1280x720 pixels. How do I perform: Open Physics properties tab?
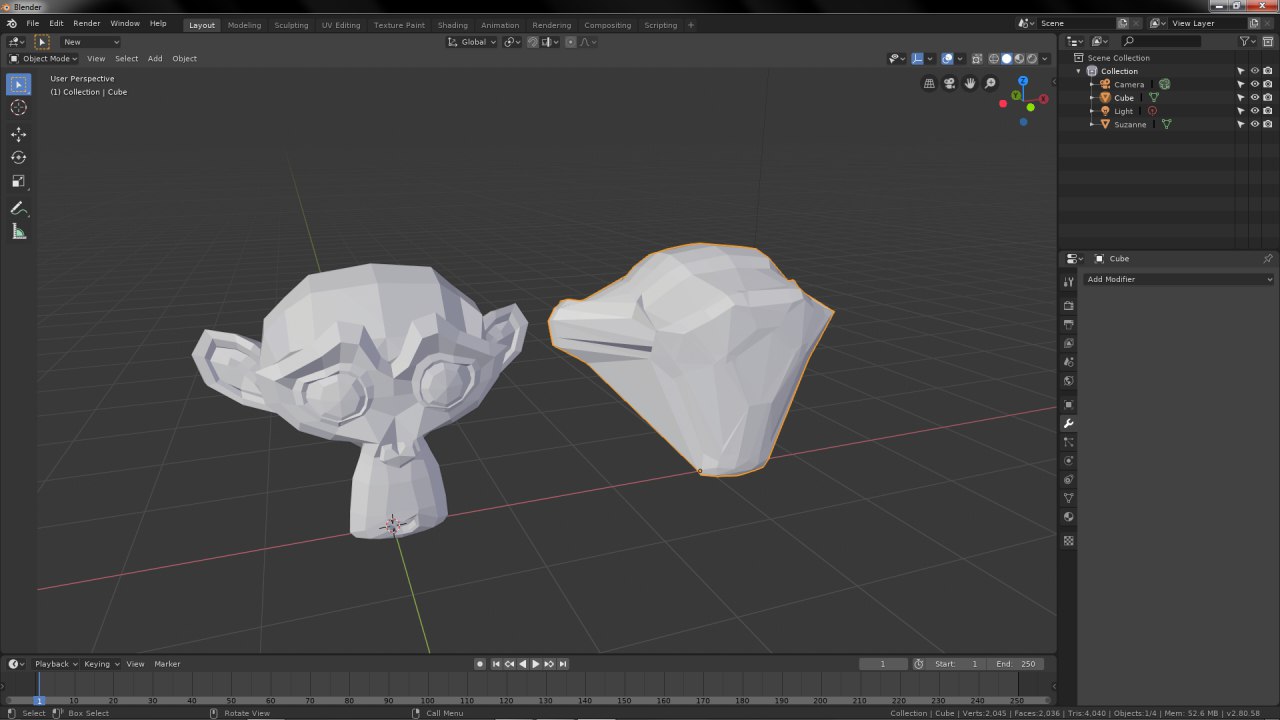tap(1068, 461)
